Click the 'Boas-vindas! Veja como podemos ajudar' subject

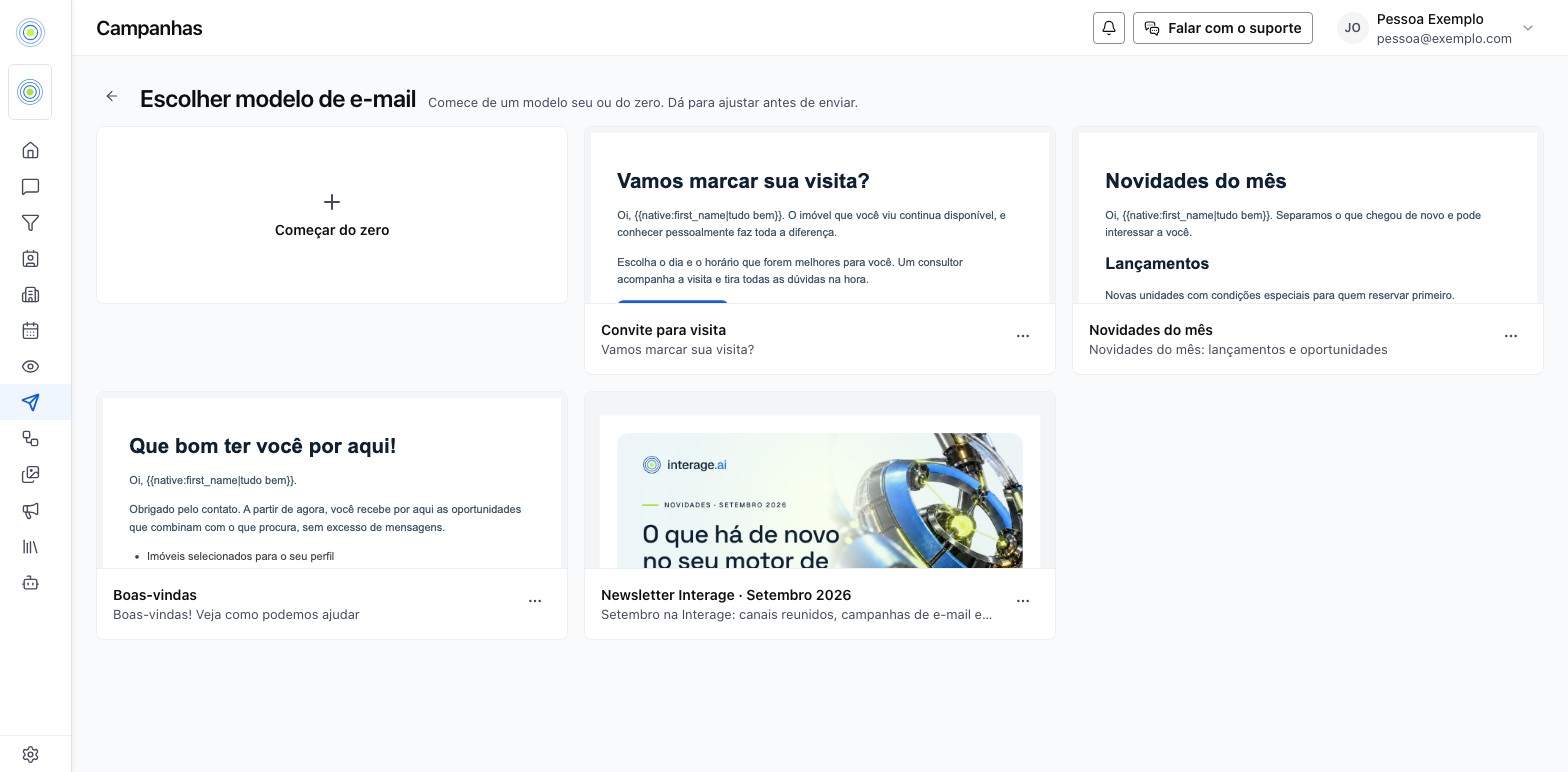pyautogui.click(x=236, y=614)
